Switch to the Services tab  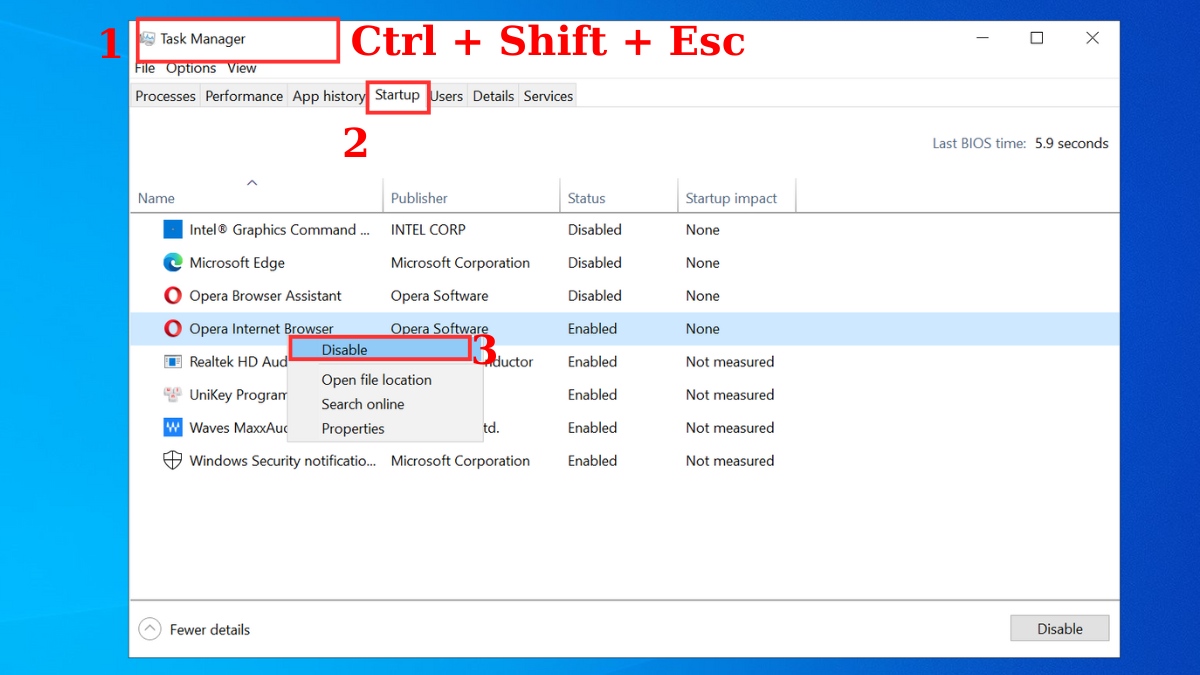pos(548,96)
